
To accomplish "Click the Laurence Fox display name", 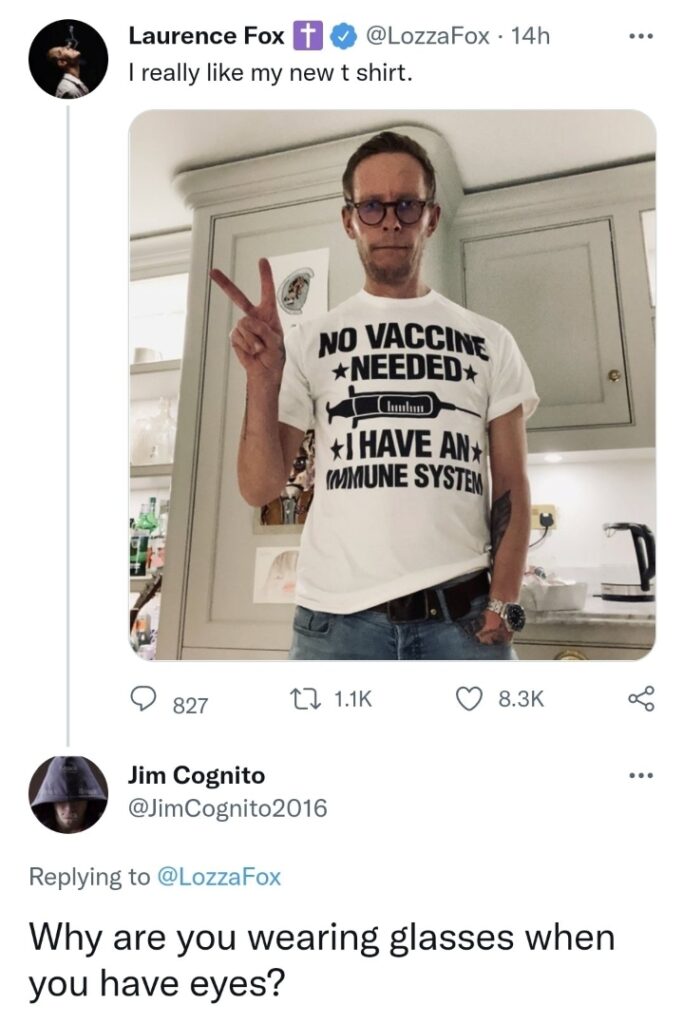I will 206,36.
